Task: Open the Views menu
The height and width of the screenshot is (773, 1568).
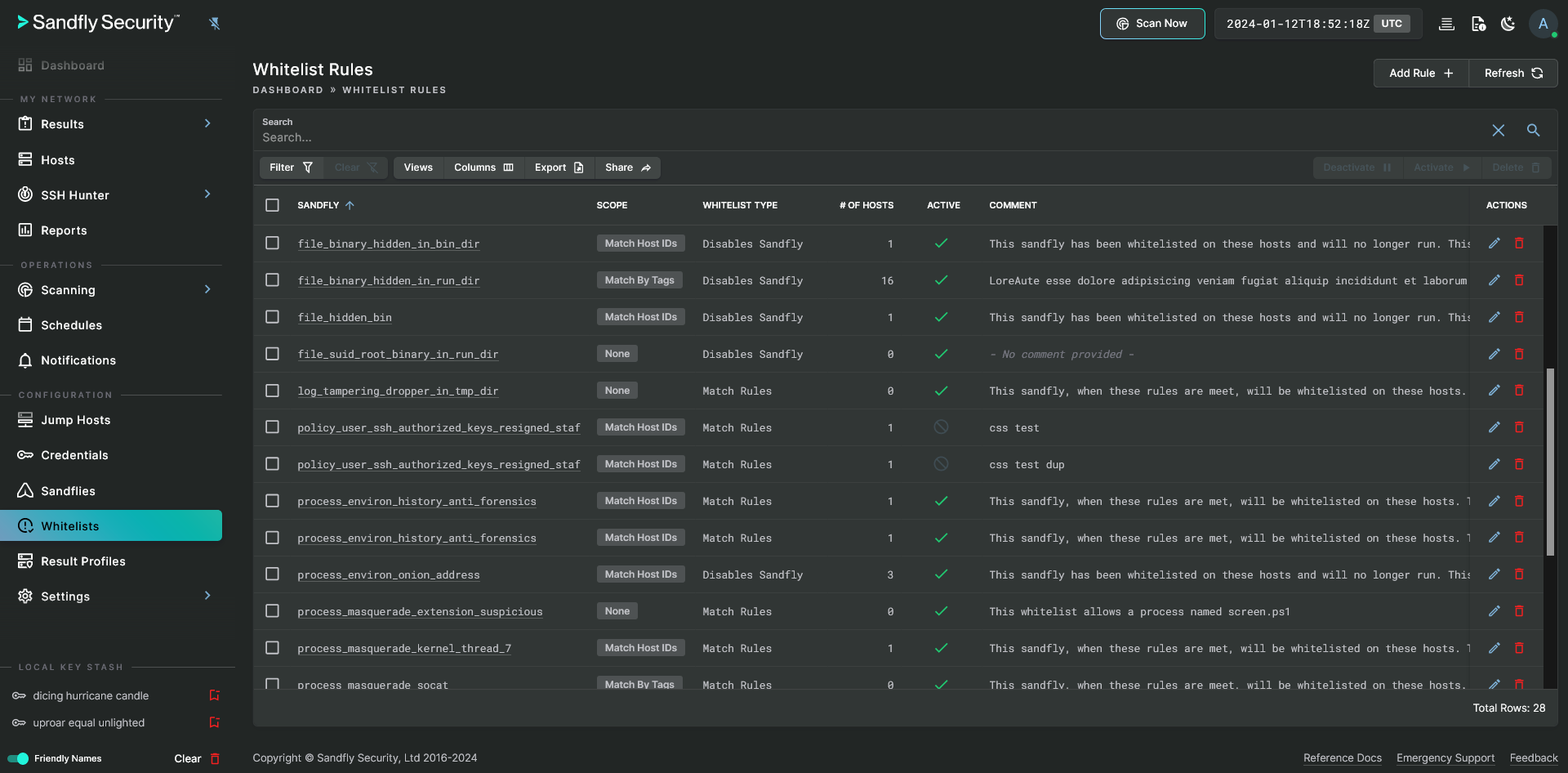Action: pyautogui.click(x=418, y=168)
